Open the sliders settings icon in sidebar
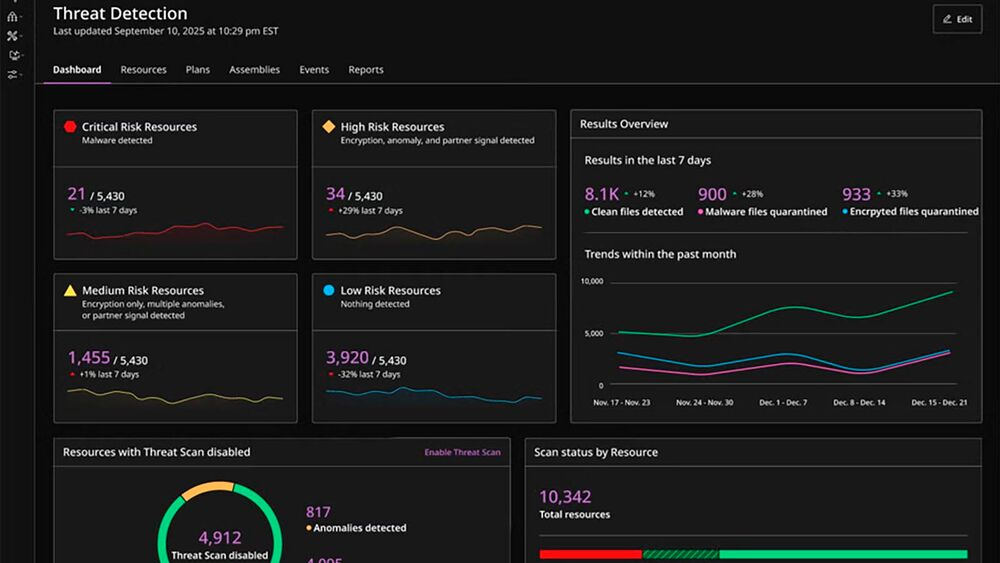Viewport: 1000px width, 563px height. click(x=12, y=75)
